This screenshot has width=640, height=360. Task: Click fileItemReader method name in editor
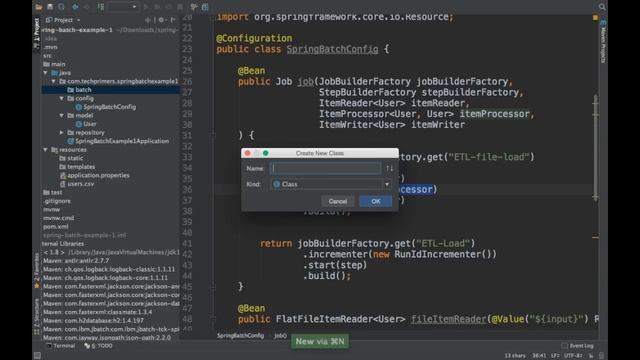pyautogui.click(x=449, y=319)
